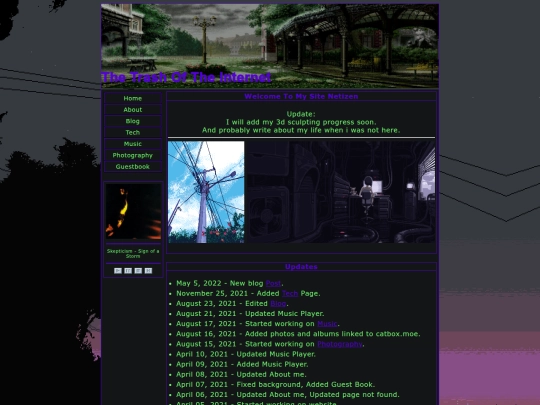The width and height of the screenshot is (540, 405).
Task: Click 'April 08, 2021 - Updated About me.'
Action: 241,374
